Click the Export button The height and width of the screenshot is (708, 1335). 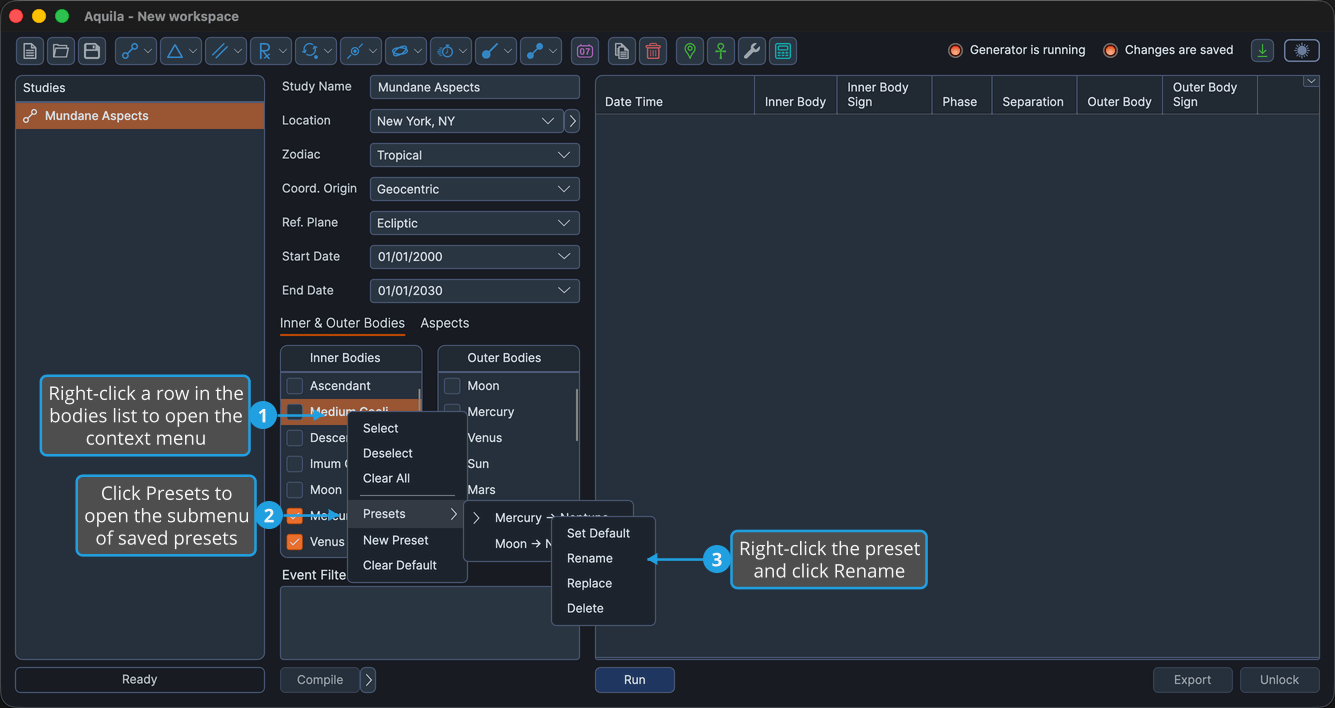tap(1192, 680)
